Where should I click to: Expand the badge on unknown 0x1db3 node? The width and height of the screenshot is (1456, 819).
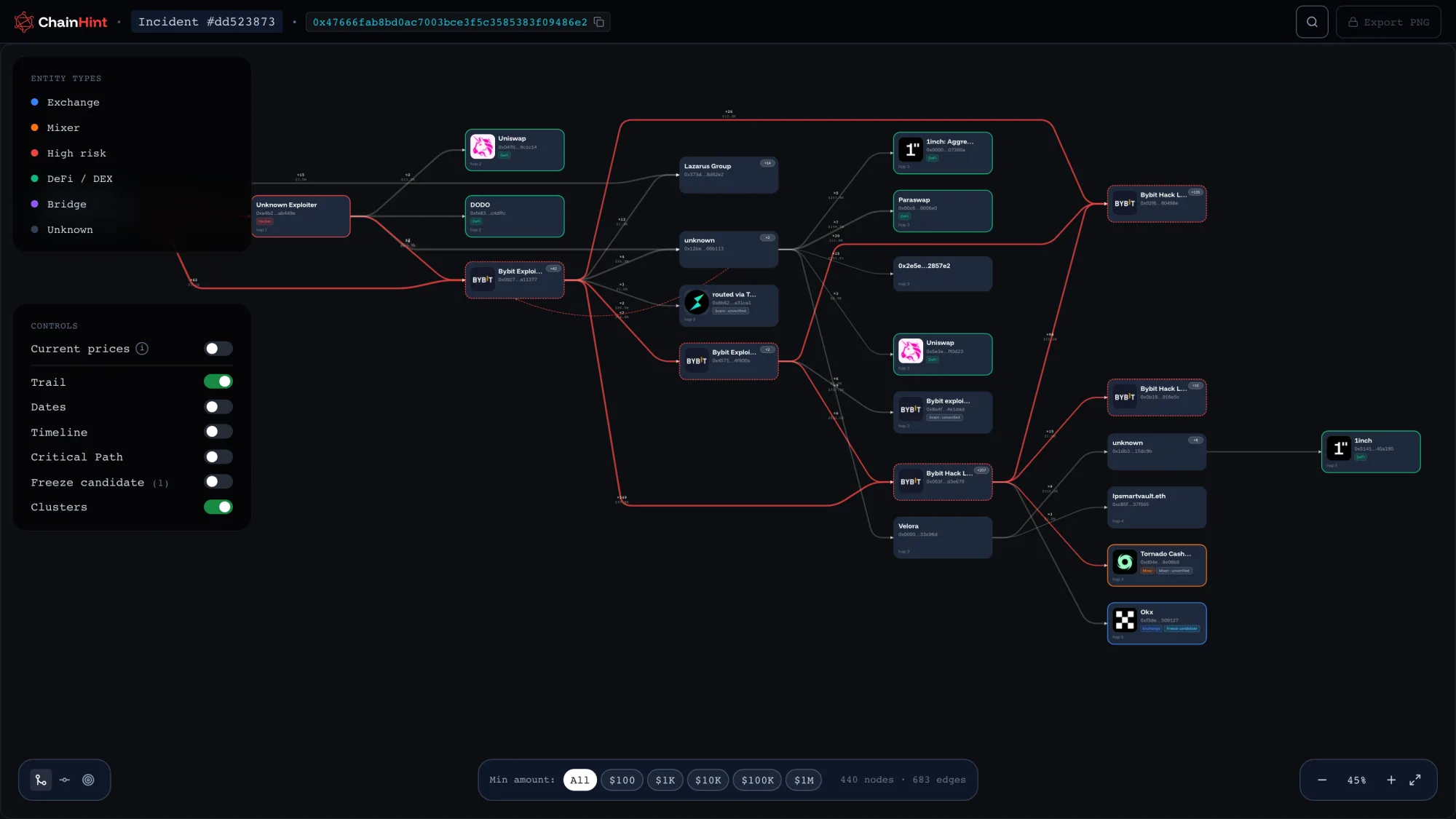pos(1195,440)
